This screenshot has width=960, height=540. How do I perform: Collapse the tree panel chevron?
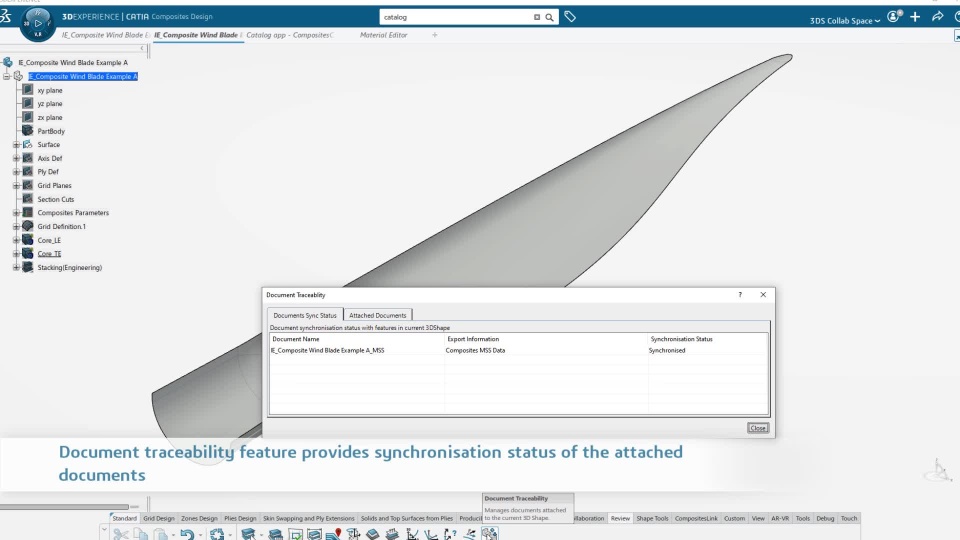pos(142,48)
